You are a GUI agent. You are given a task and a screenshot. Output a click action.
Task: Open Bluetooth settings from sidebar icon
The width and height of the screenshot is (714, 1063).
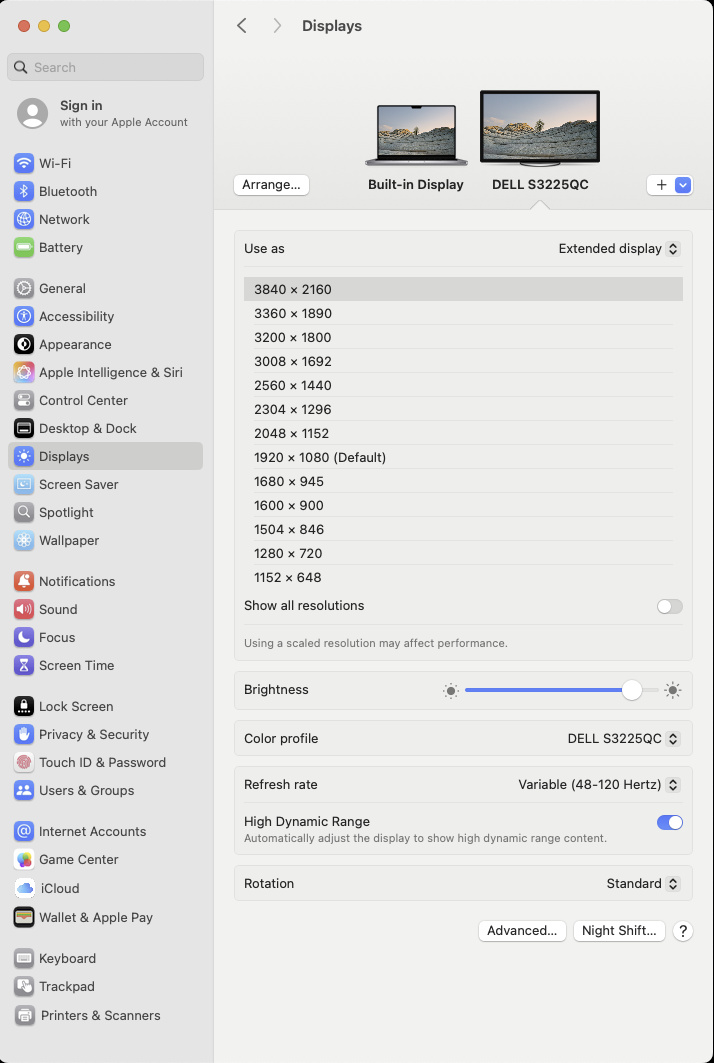click(x=24, y=191)
